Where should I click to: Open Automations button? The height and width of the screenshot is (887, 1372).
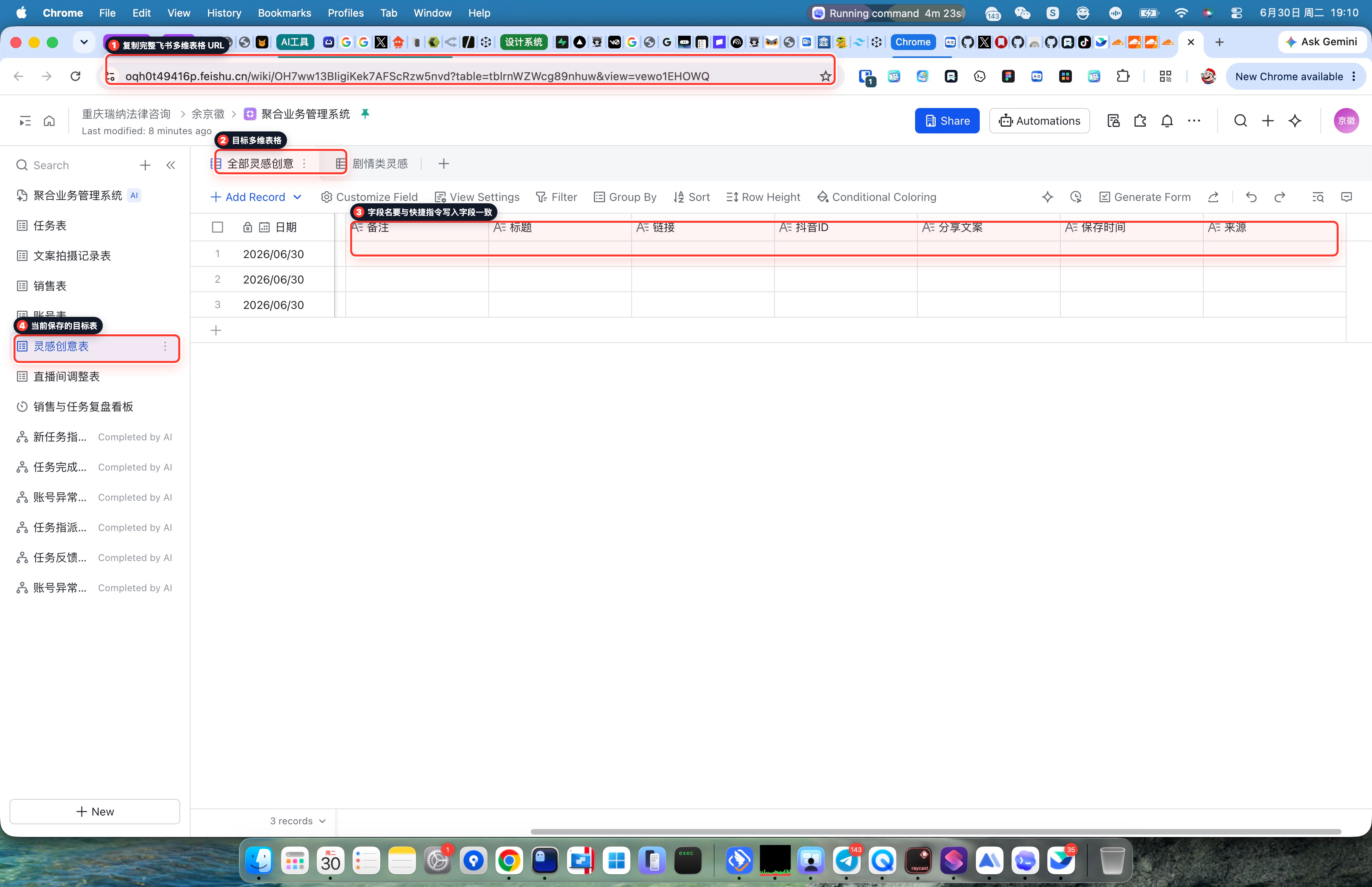[x=1039, y=121]
